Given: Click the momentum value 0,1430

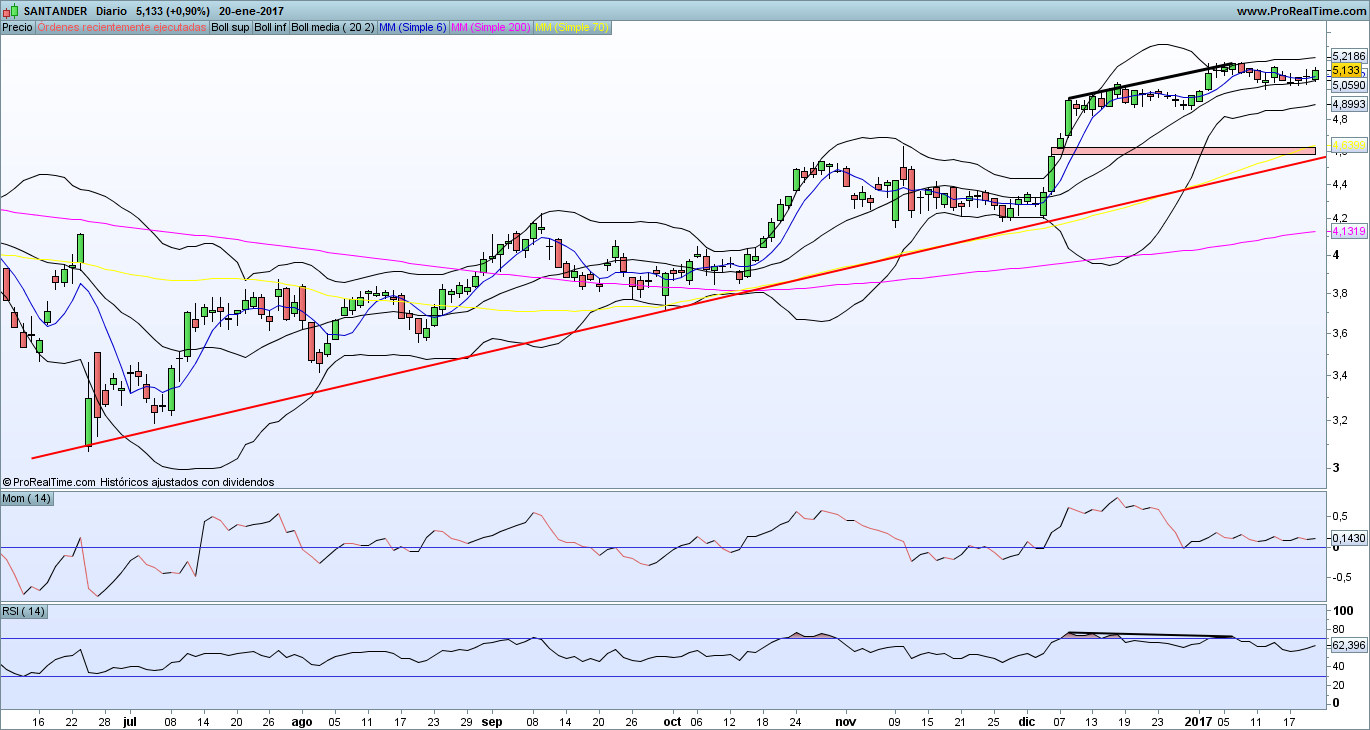Looking at the screenshot, I should (x=1348, y=538).
